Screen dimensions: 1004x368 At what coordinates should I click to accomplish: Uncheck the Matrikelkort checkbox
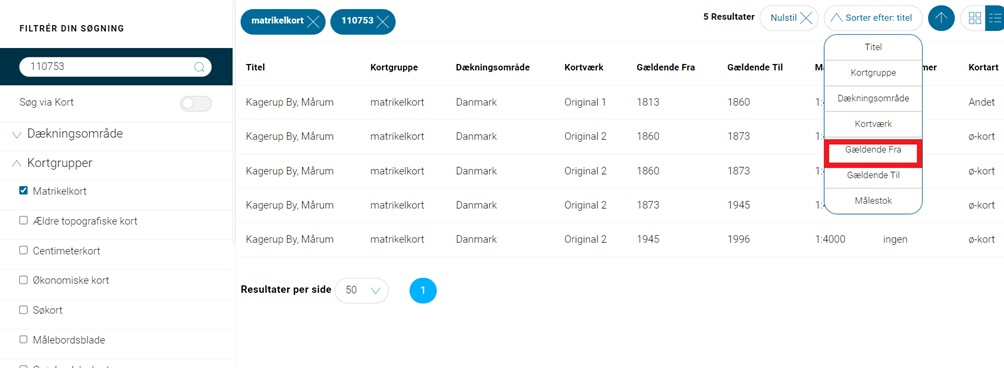point(24,191)
